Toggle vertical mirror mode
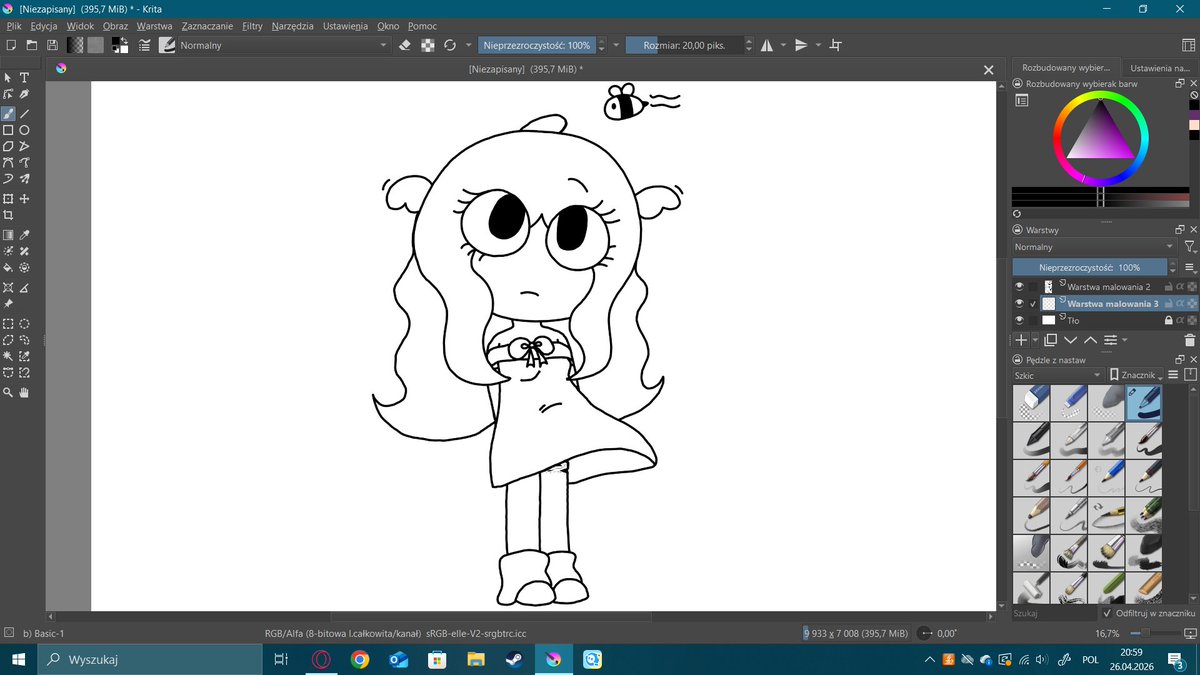 (801, 45)
